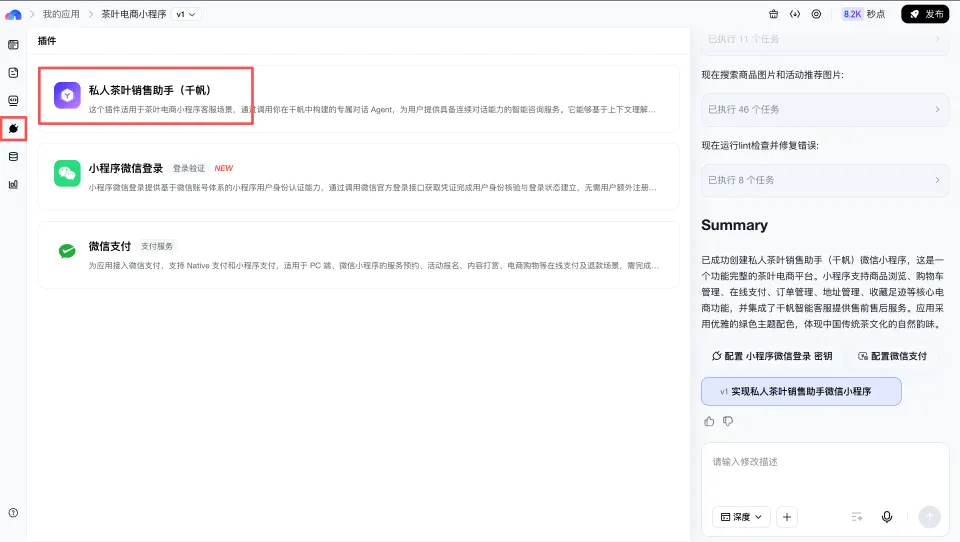The image size is (960, 542).
Task: Click the 微信支付 green checkmark logo
Action: pyautogui.click(x=67, y=250)
